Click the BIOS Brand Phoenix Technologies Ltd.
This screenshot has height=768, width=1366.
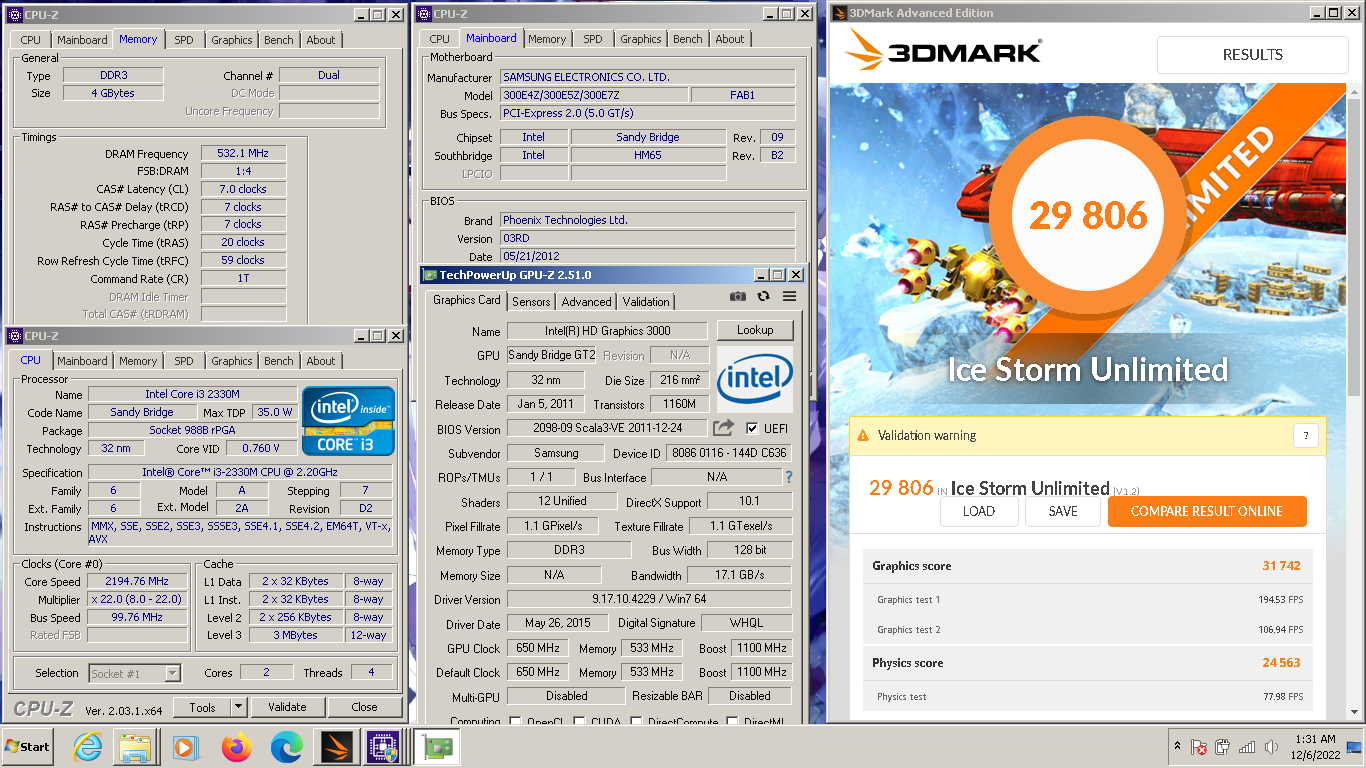click(x=647, y=220)
